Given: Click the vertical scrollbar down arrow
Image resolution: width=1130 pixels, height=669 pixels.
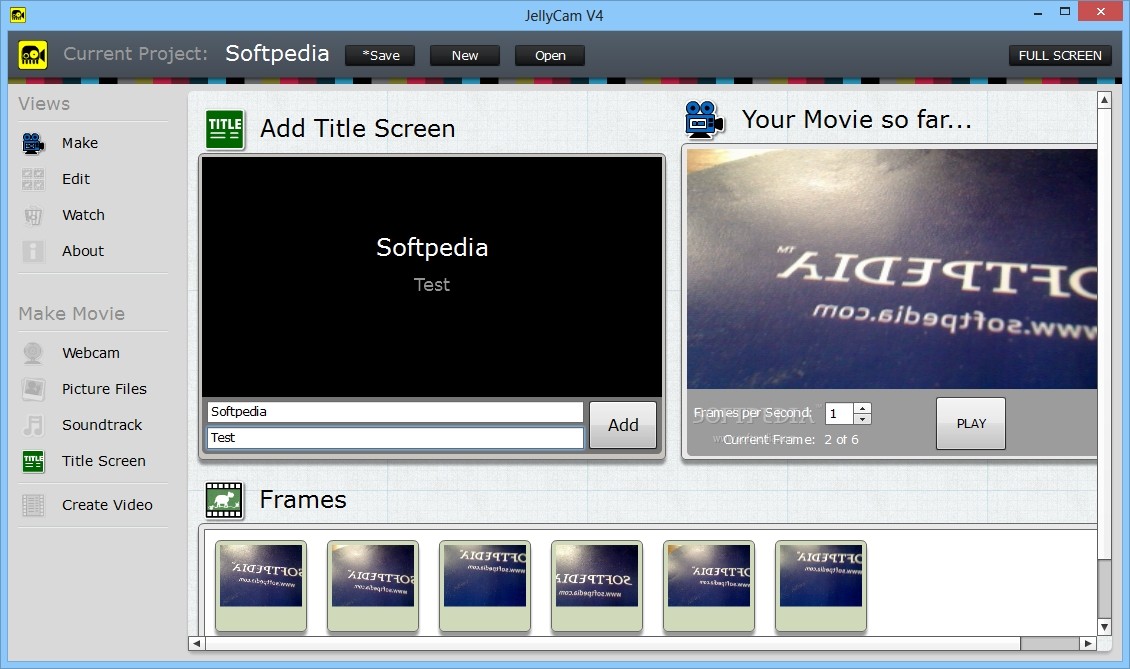Looking at the screenshot, I should pos(1104,626).
